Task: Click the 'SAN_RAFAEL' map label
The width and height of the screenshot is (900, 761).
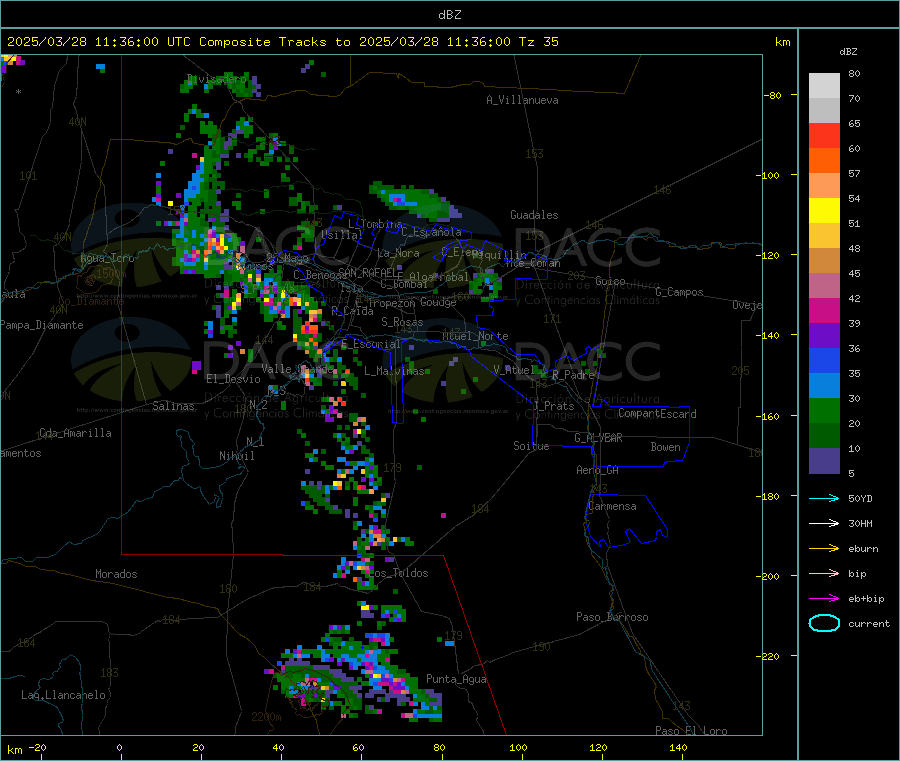Action: point(370,272)
